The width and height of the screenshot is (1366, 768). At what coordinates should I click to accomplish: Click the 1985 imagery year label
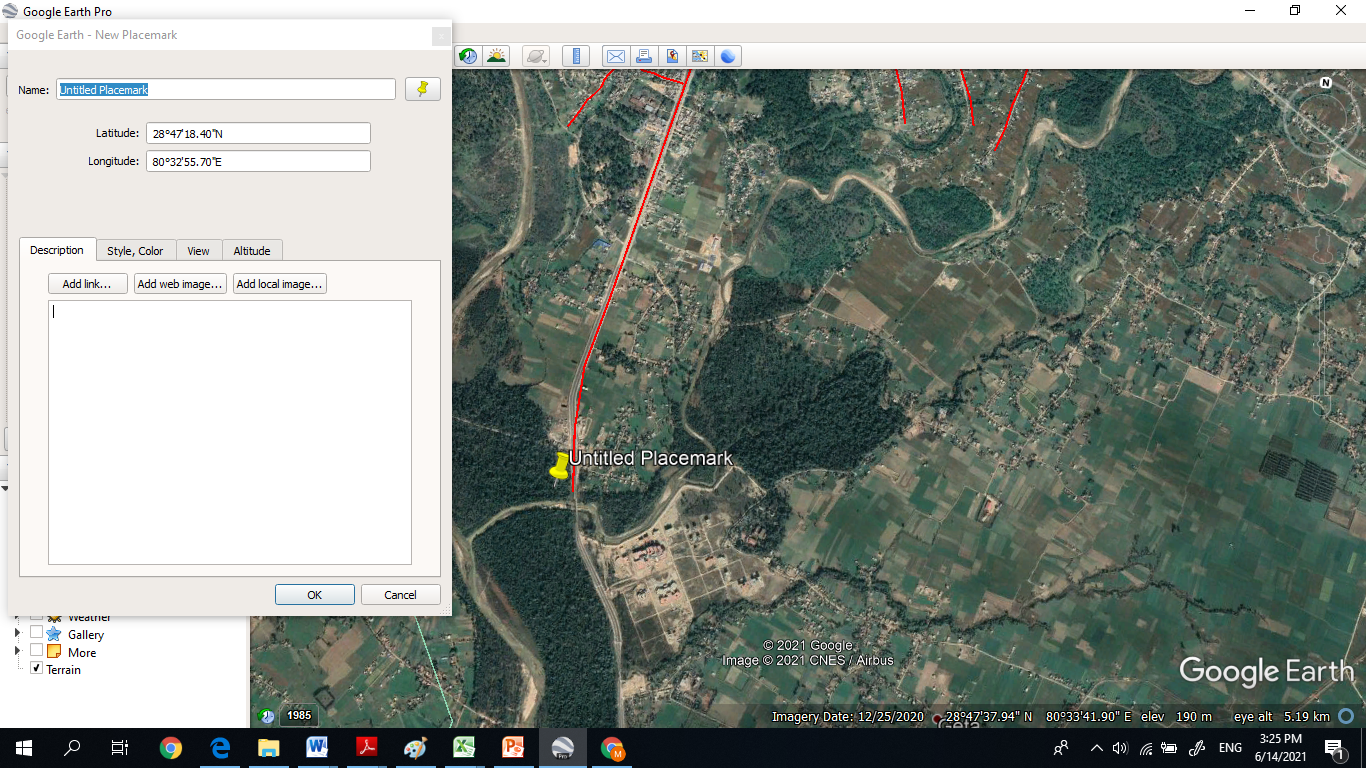tap(299, 716)
